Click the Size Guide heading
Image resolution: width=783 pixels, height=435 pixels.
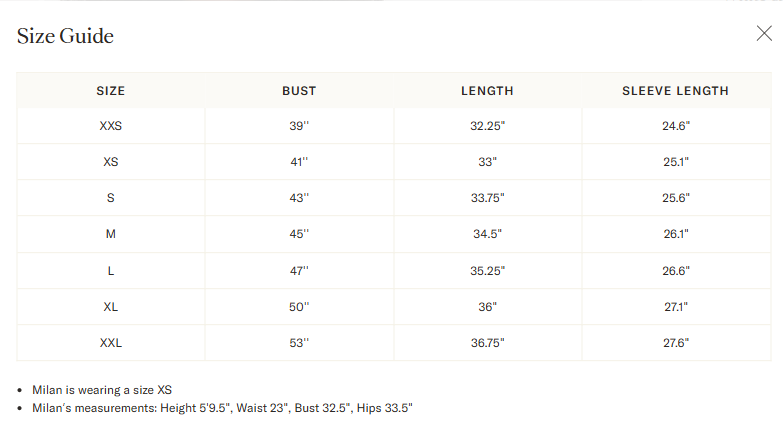tap(65, 37)
